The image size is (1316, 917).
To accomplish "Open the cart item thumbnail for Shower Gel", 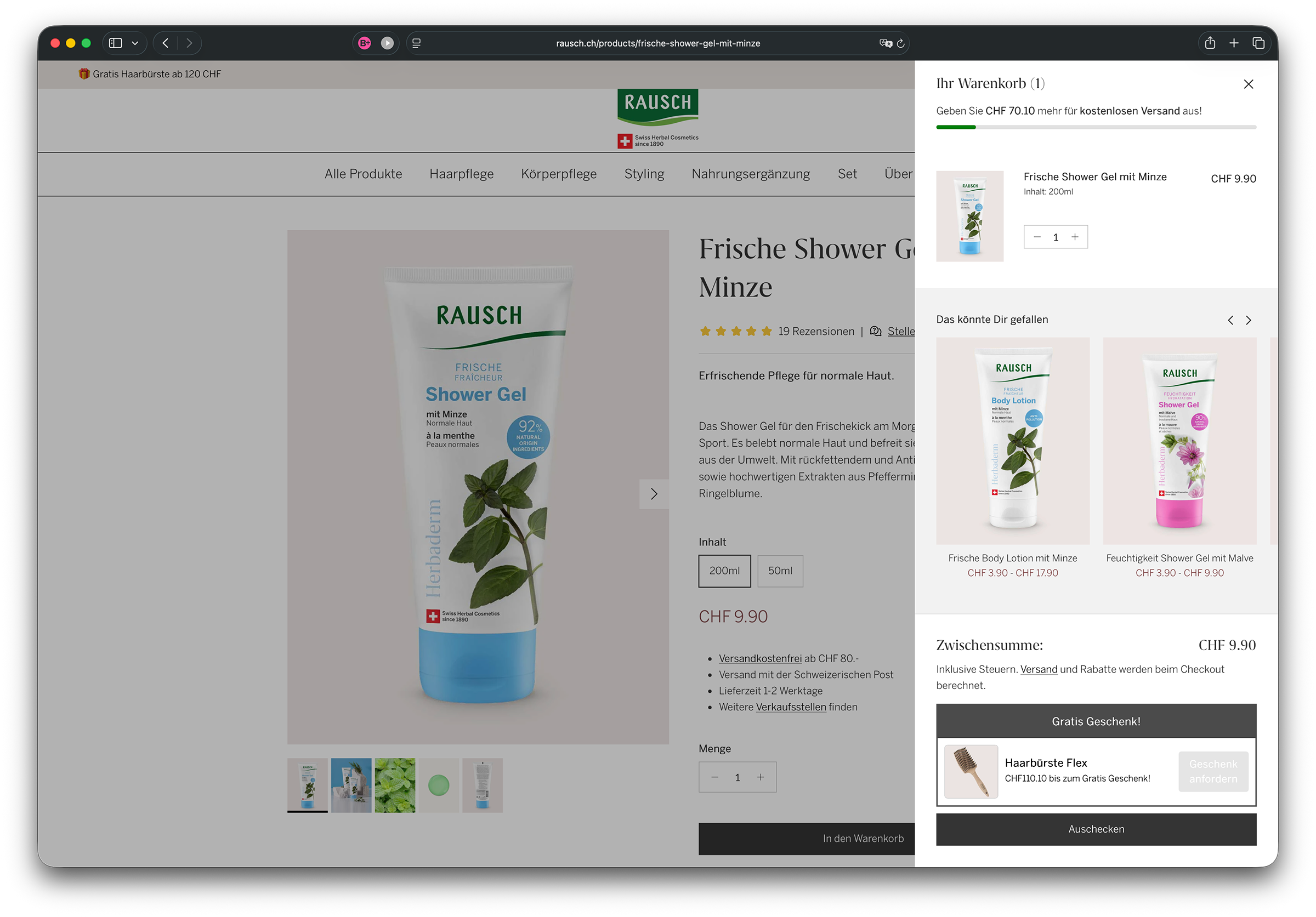I will pyautogui.click(x=970, y=216).
